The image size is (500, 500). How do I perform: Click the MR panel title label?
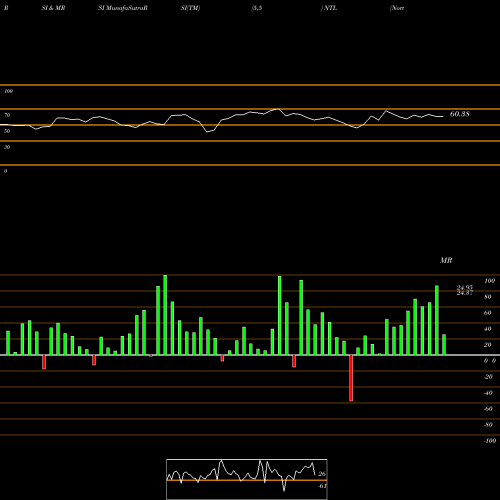(446, 260)
